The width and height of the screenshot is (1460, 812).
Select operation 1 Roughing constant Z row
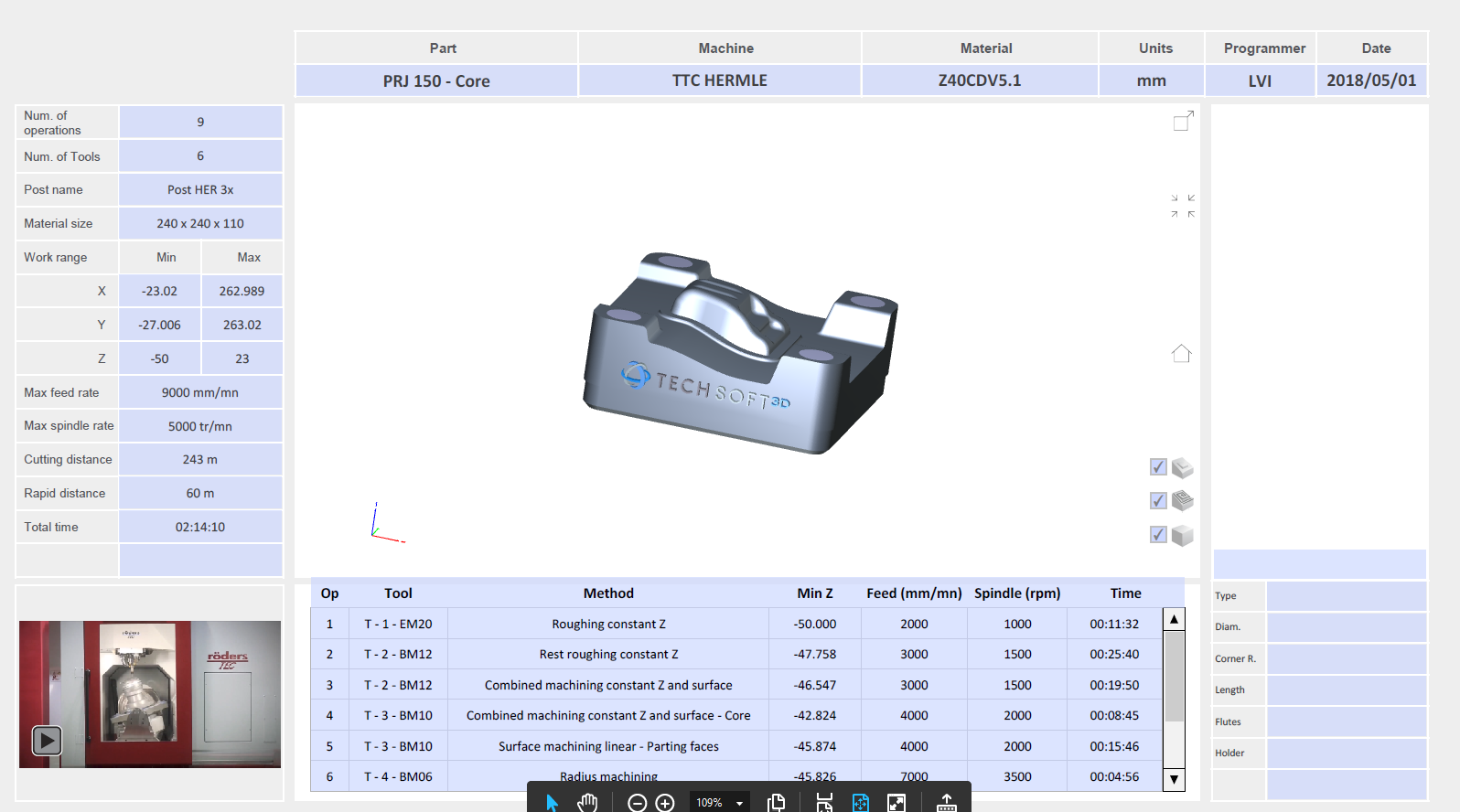pos(608,624)
